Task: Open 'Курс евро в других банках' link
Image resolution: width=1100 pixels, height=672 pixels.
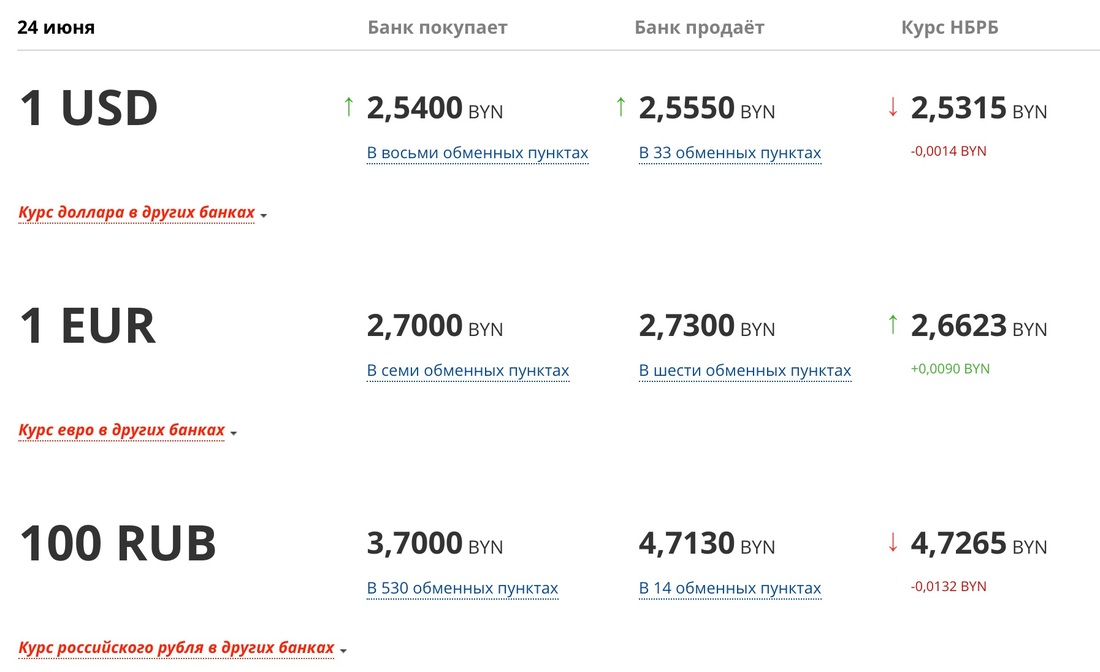Action: coord(122,430)
